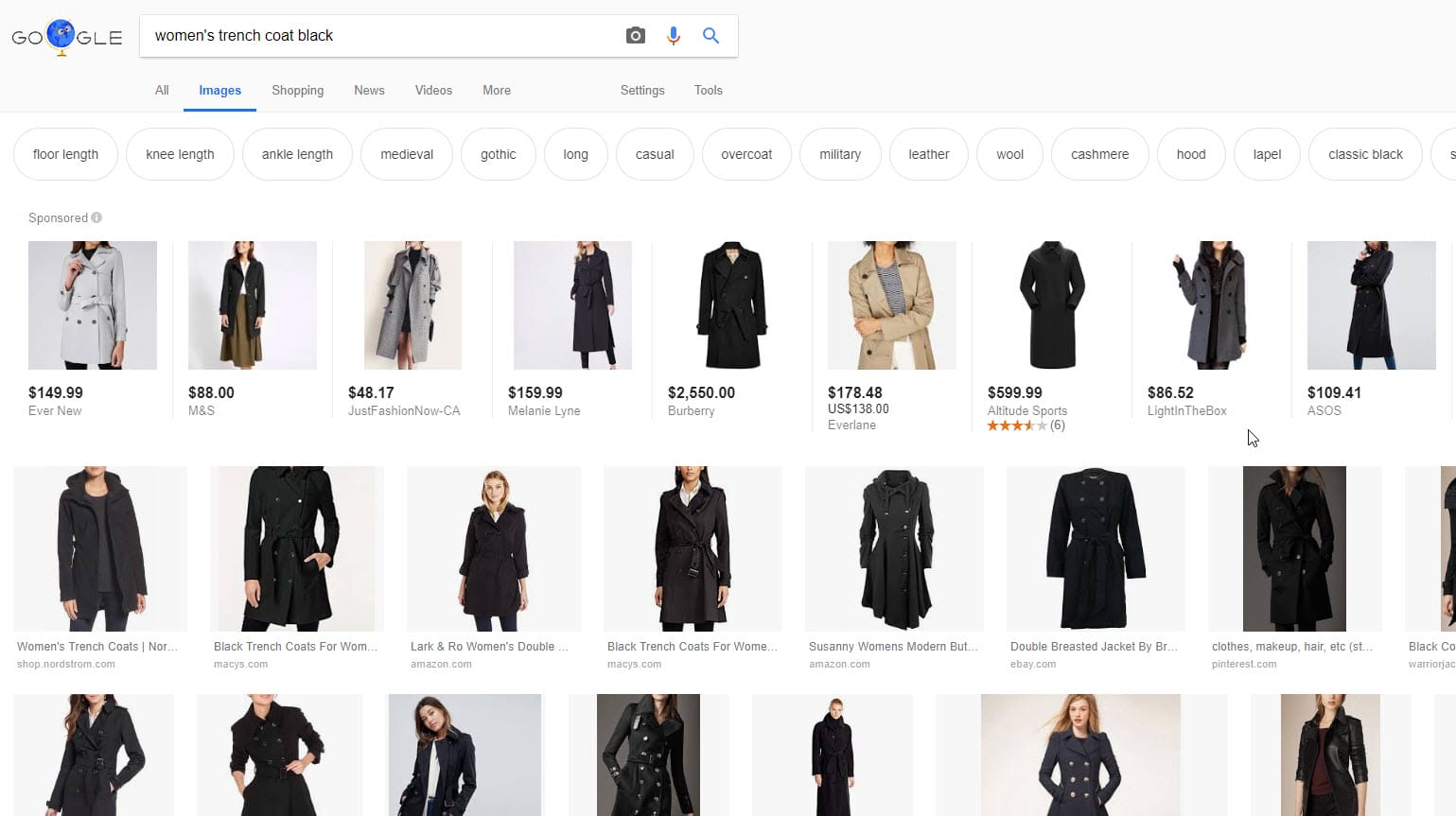
Task: Click the blue magnifying glass search icon
Action: 710,35
